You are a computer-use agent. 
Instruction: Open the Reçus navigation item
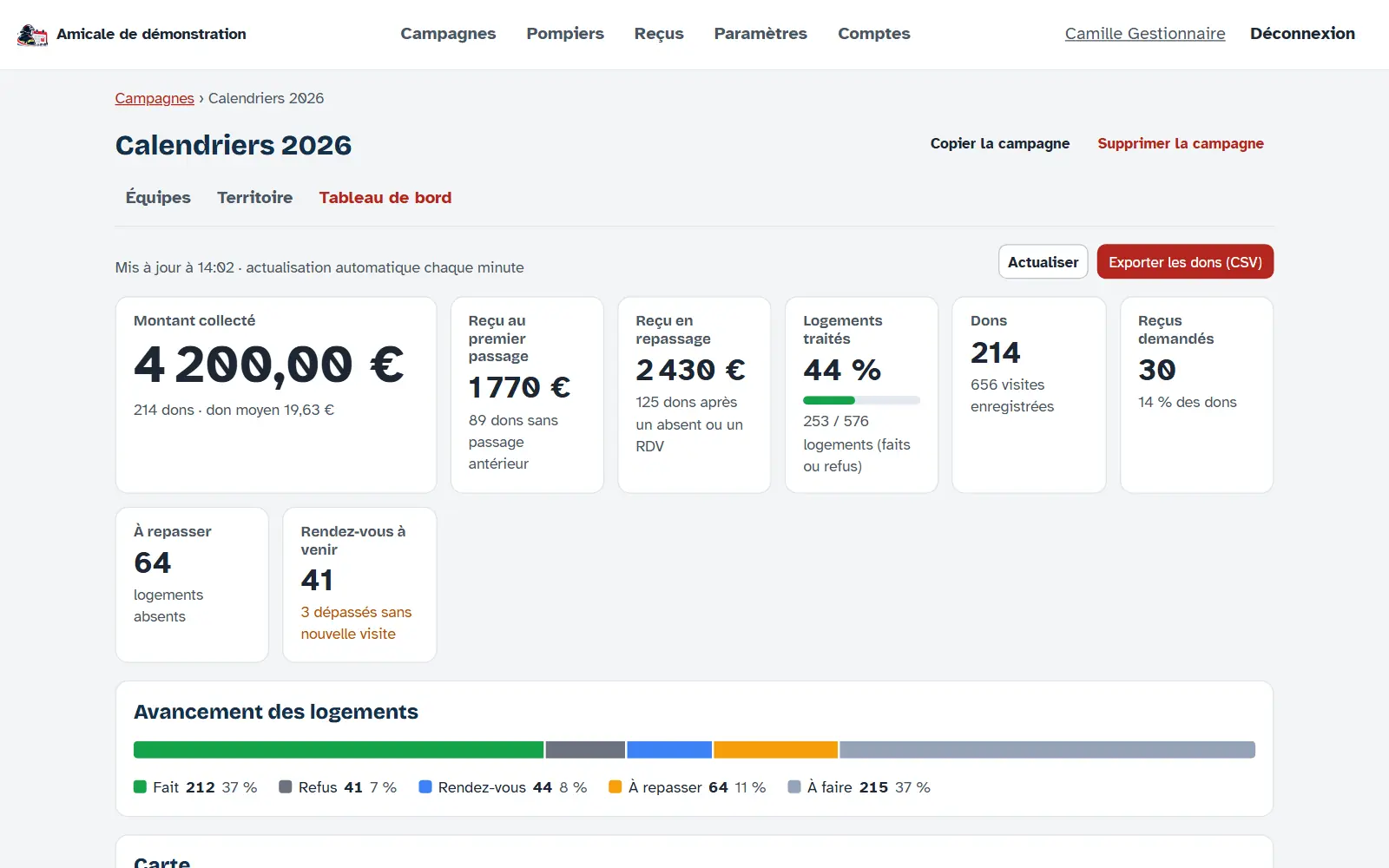pos(659,34)
